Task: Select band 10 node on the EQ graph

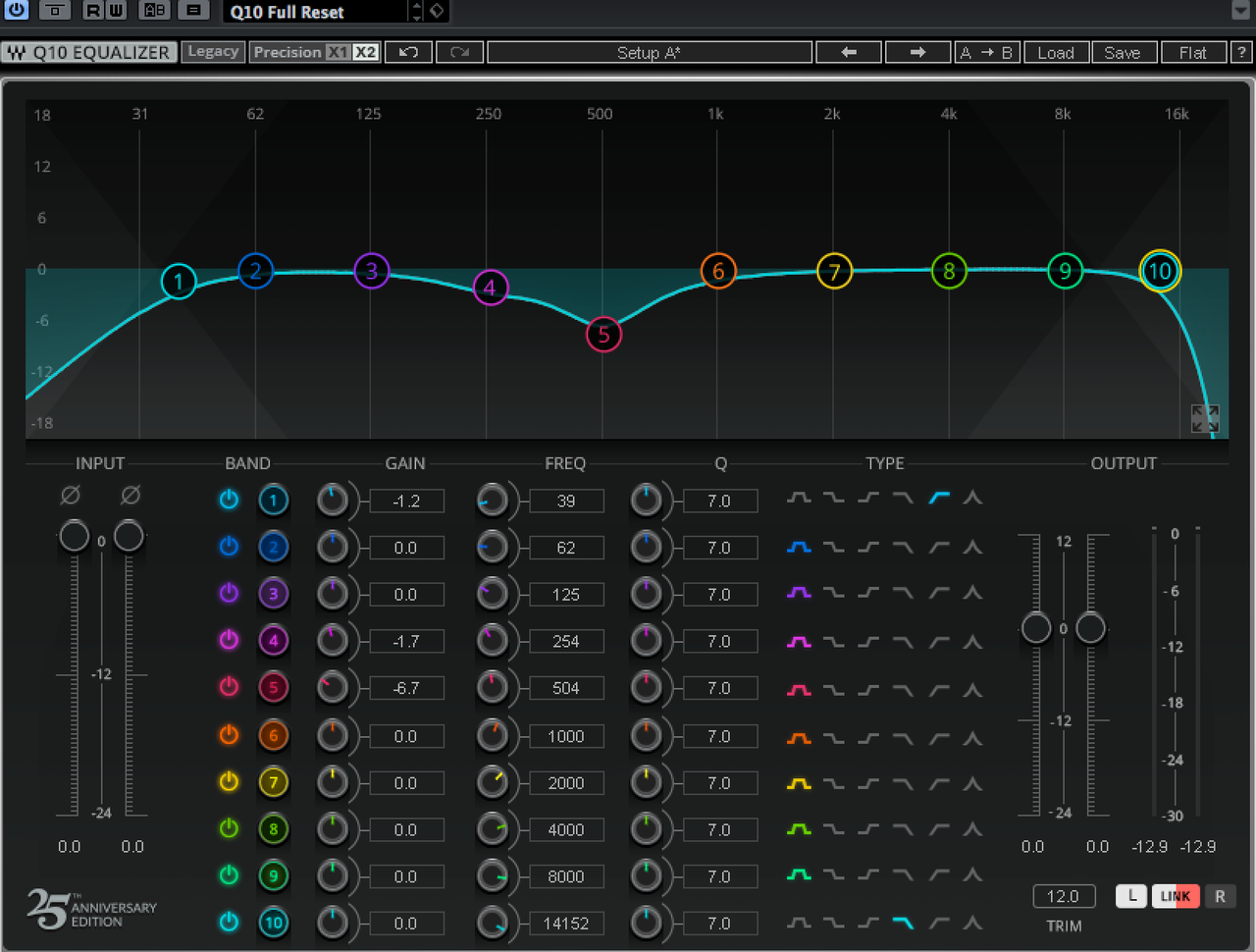Action: 1160,271
